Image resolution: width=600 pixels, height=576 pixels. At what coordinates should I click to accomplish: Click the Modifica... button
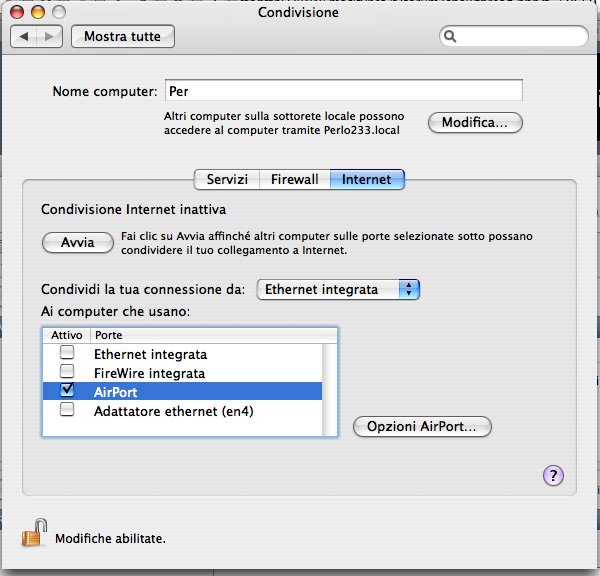[475, 122]
